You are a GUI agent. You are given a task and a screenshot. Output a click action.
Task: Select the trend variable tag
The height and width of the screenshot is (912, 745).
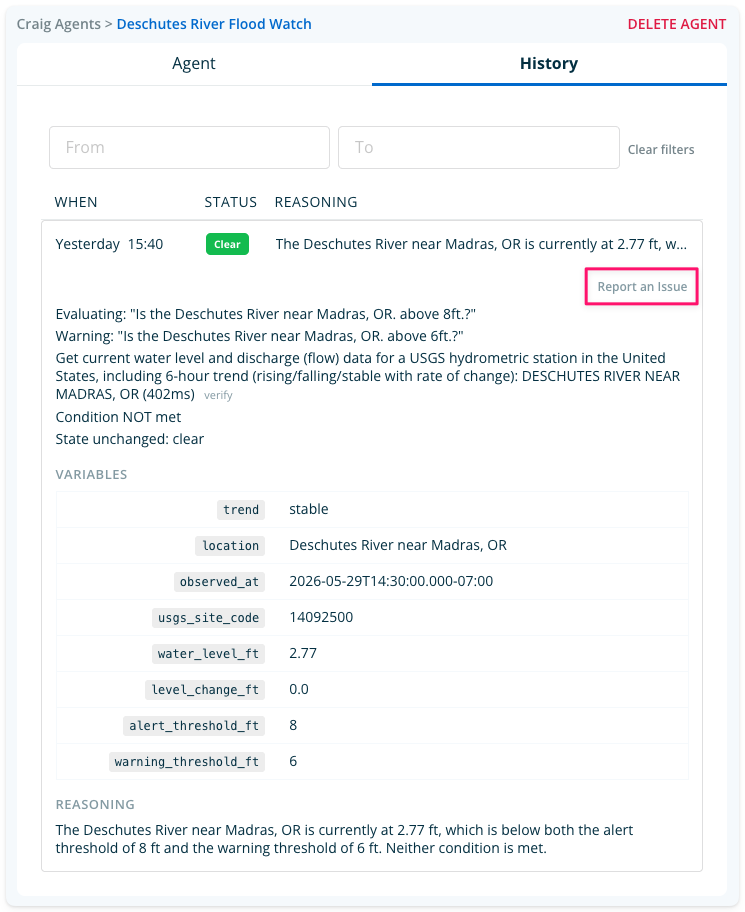coord(241,510)
